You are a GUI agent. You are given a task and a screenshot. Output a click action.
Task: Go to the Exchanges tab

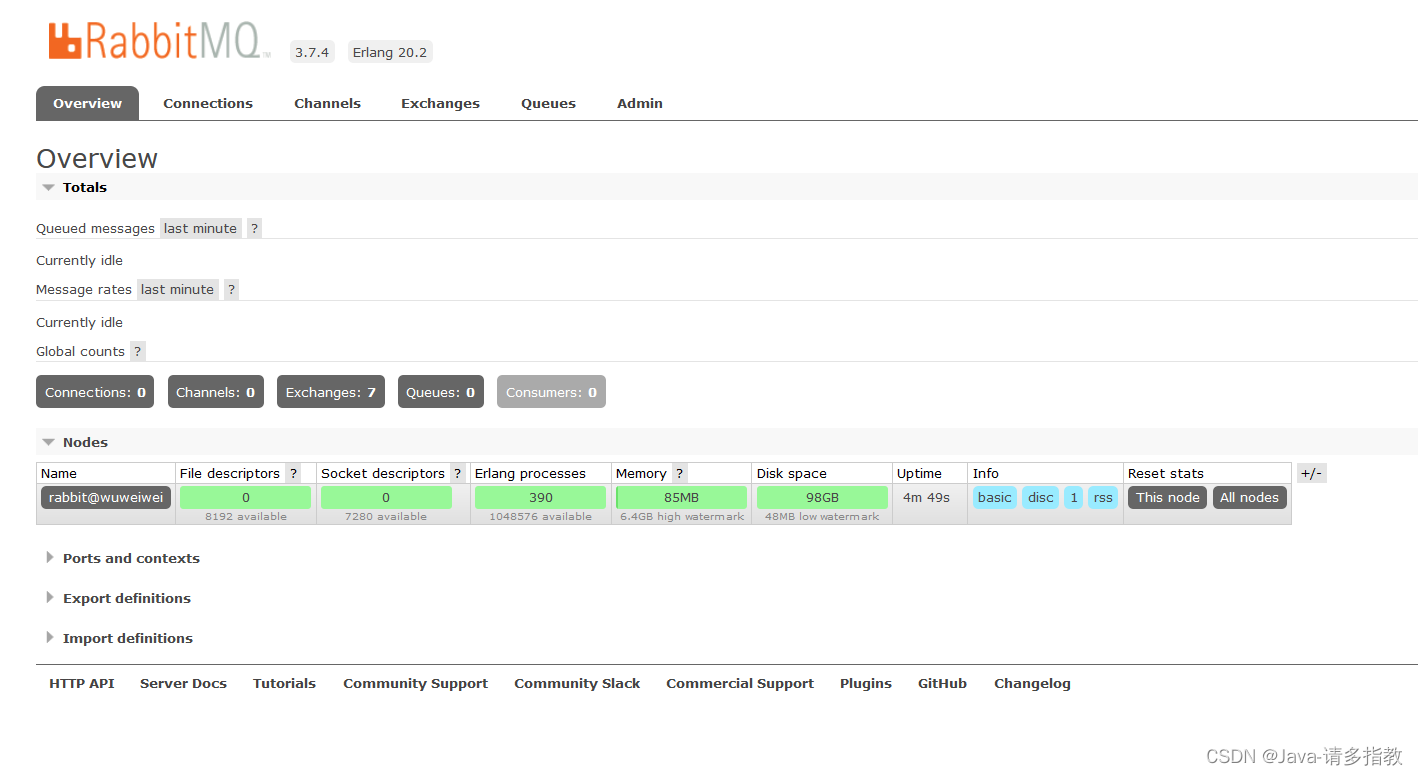(x=440, y=103)
